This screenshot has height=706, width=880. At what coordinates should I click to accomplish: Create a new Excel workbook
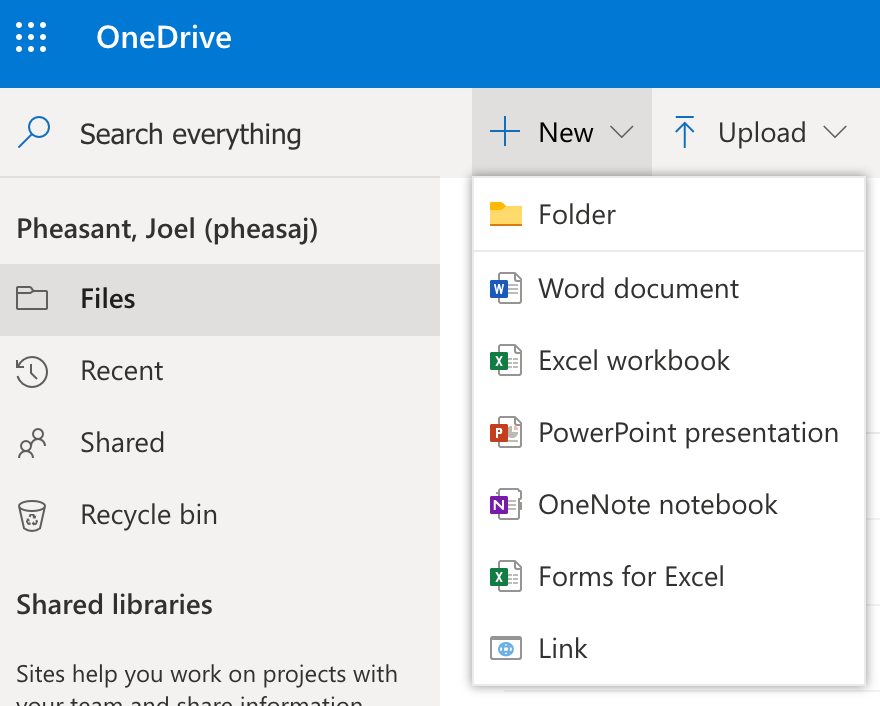tap(669, 360)
